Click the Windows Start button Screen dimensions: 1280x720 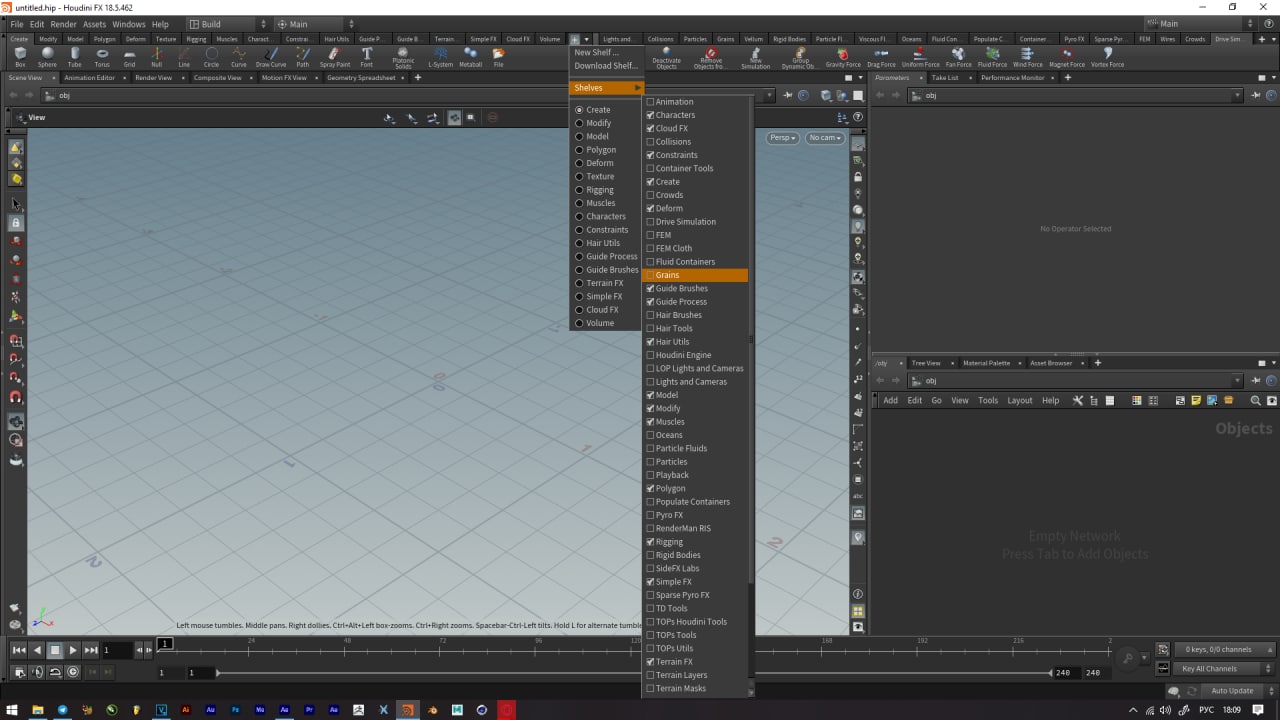(13, 709)
